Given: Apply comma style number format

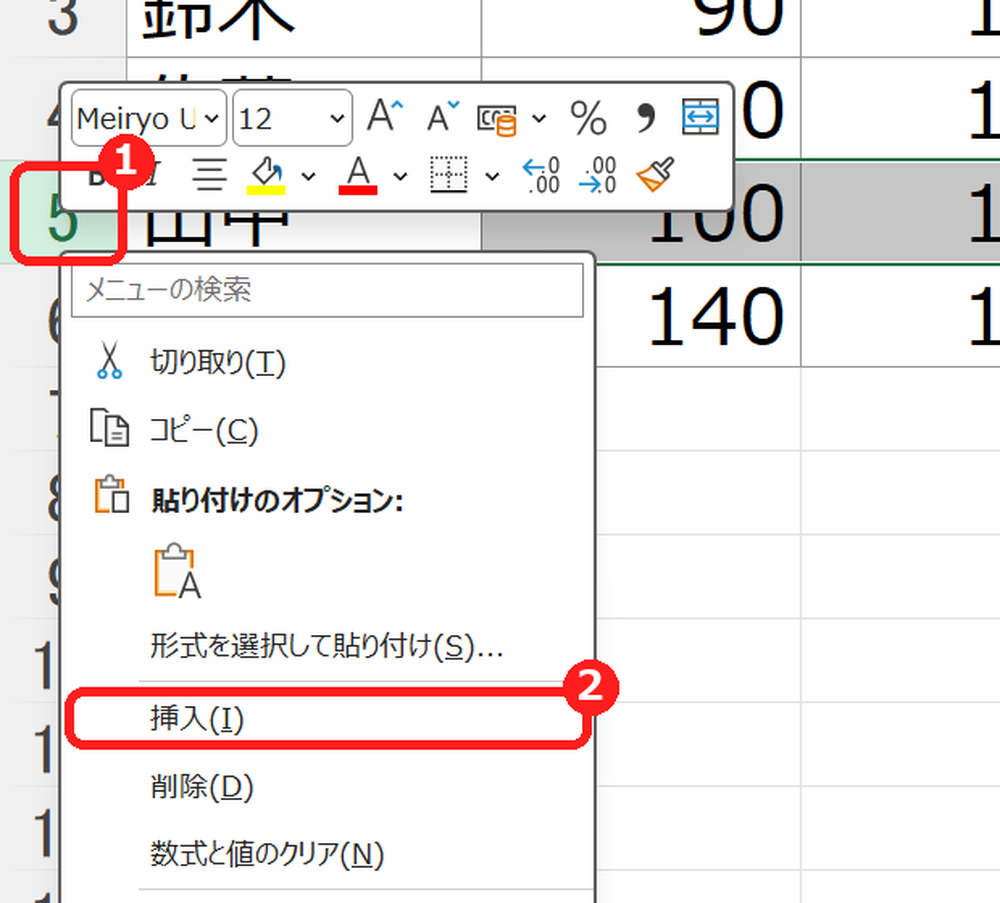Looking at the screenshot, I should click(x=645, y=118).
